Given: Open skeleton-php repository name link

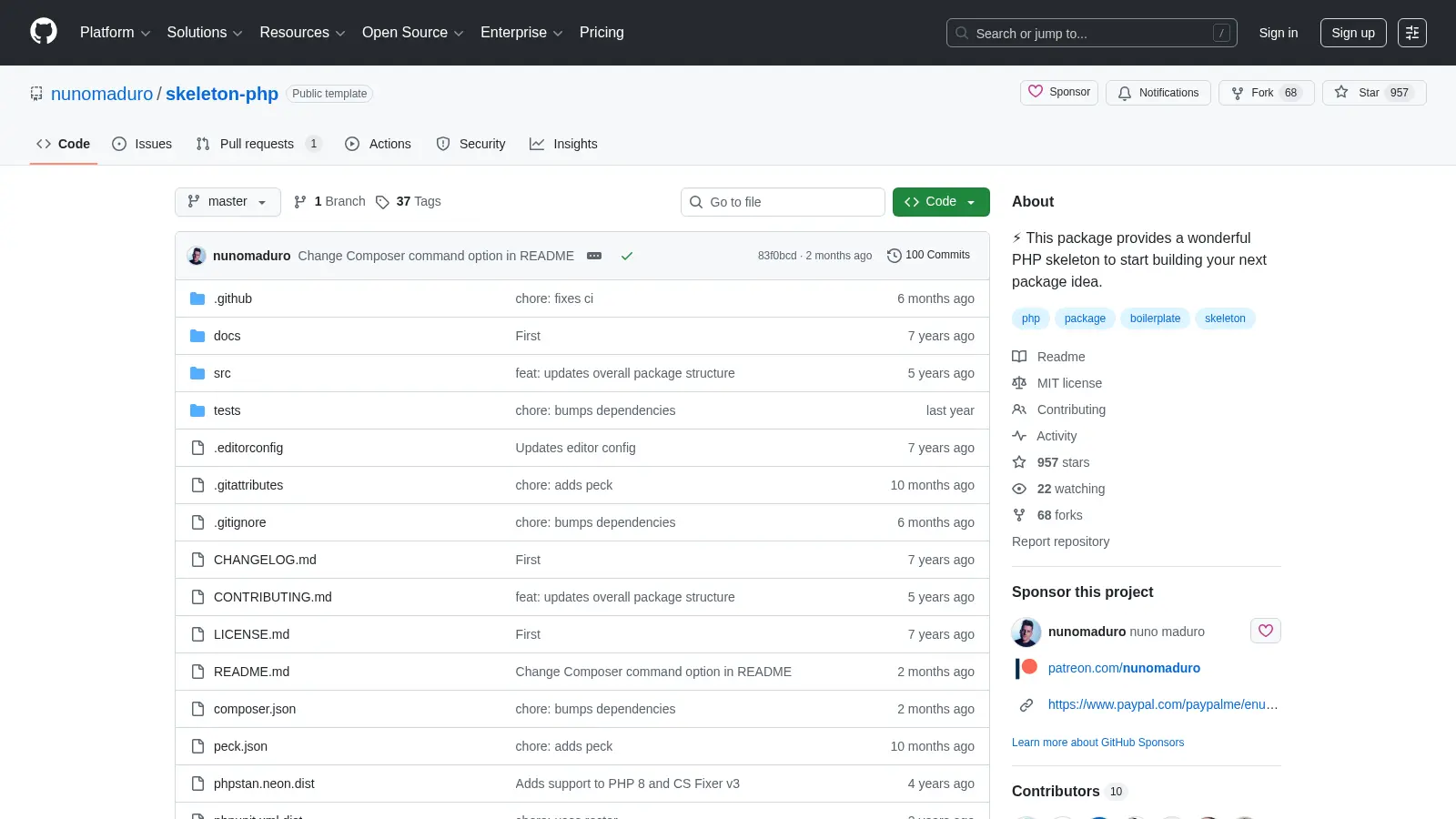Looking at the screenshot, I should [x=222, y=94].
